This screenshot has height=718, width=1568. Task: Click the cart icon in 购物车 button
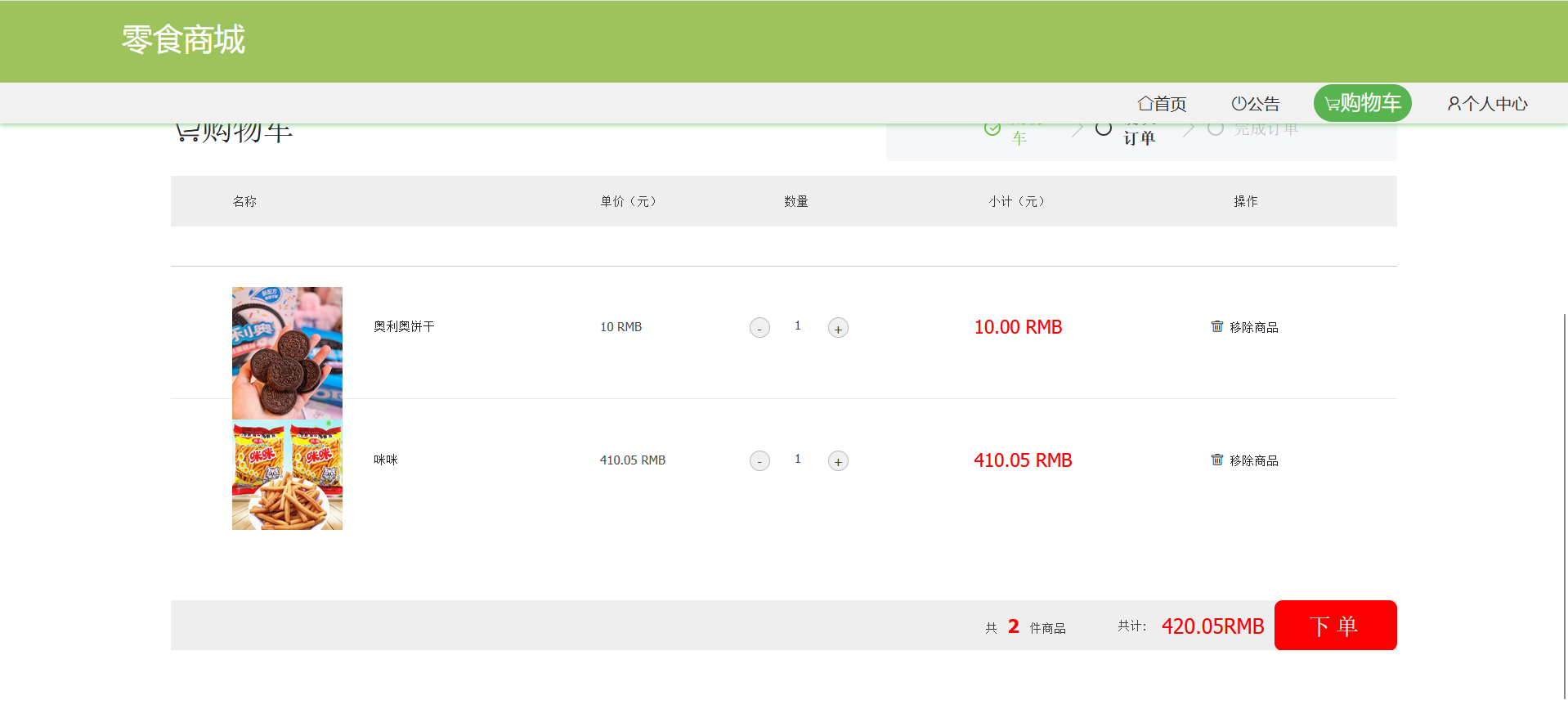1332,104
